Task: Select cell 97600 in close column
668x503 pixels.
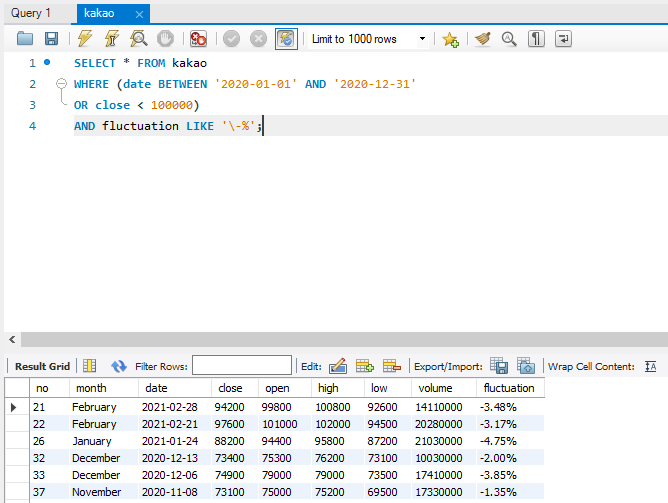Action: coord(235,424)
